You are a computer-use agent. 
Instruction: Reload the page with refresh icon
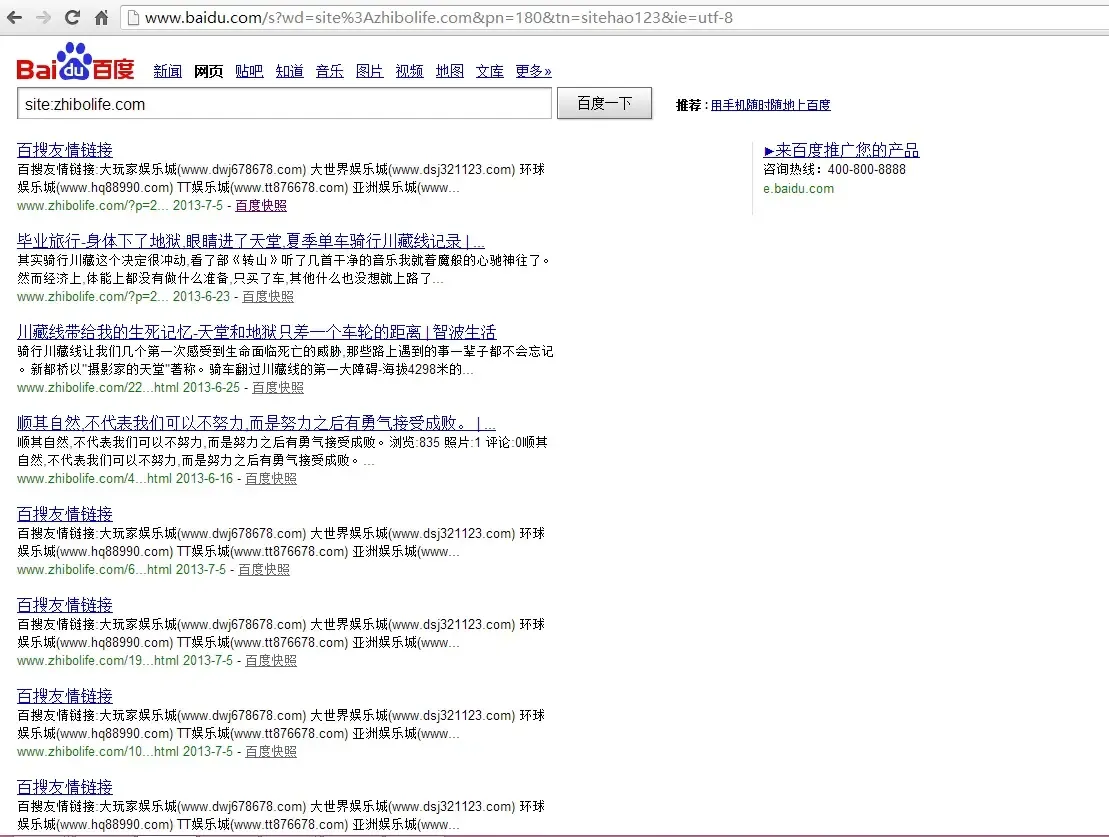(72, 18)
